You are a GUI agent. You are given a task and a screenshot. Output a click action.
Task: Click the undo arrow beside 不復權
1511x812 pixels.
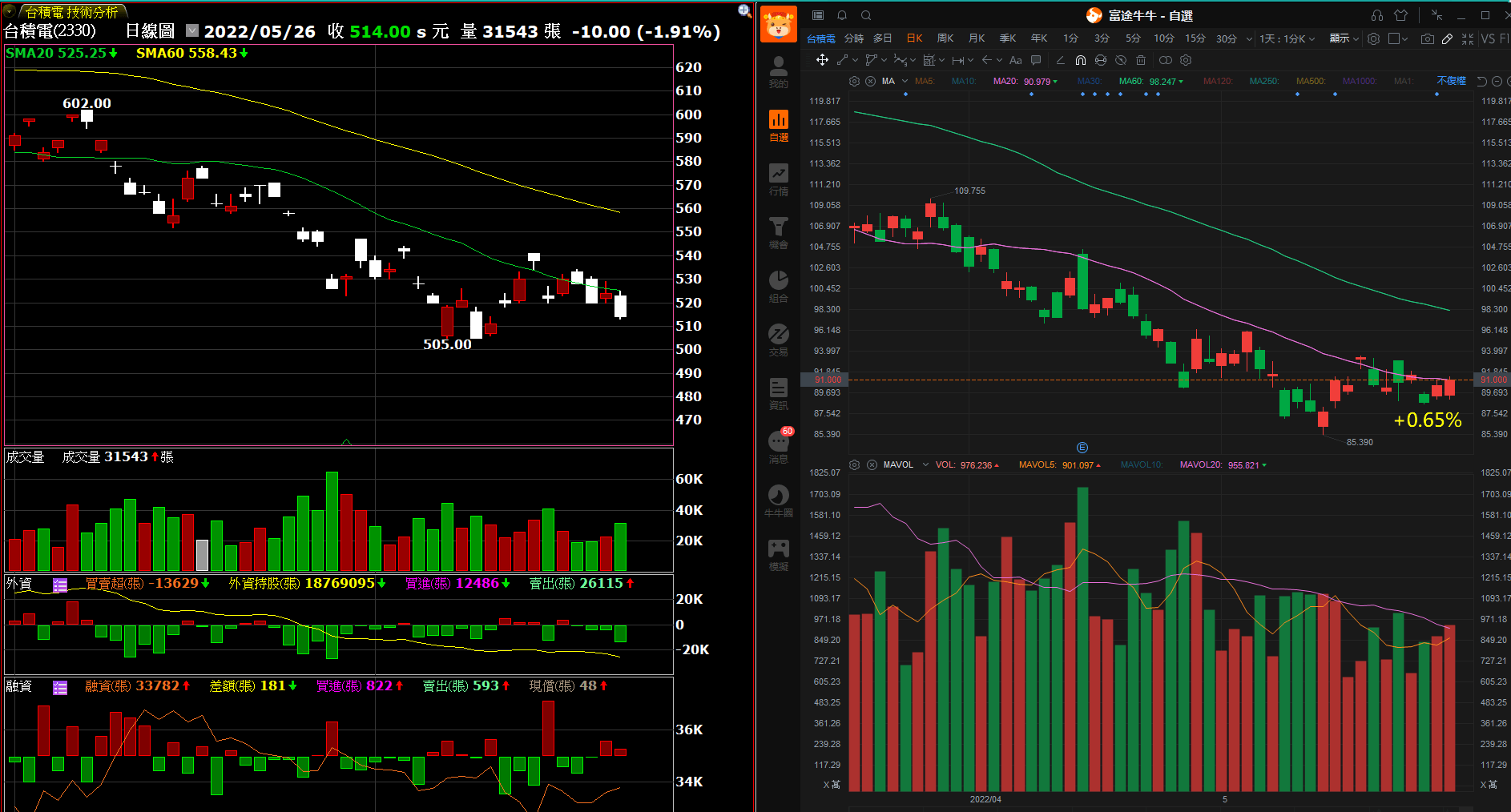(x=1481, y=81)
